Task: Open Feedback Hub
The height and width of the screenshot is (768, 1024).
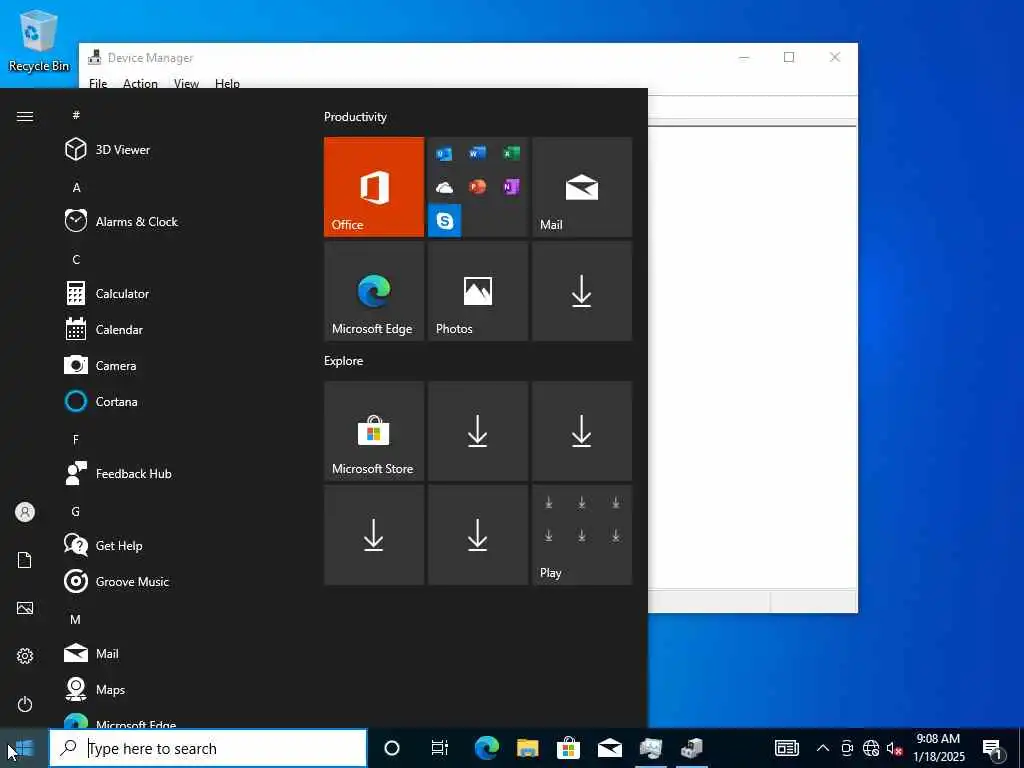Action: click(x=118, y=473)
